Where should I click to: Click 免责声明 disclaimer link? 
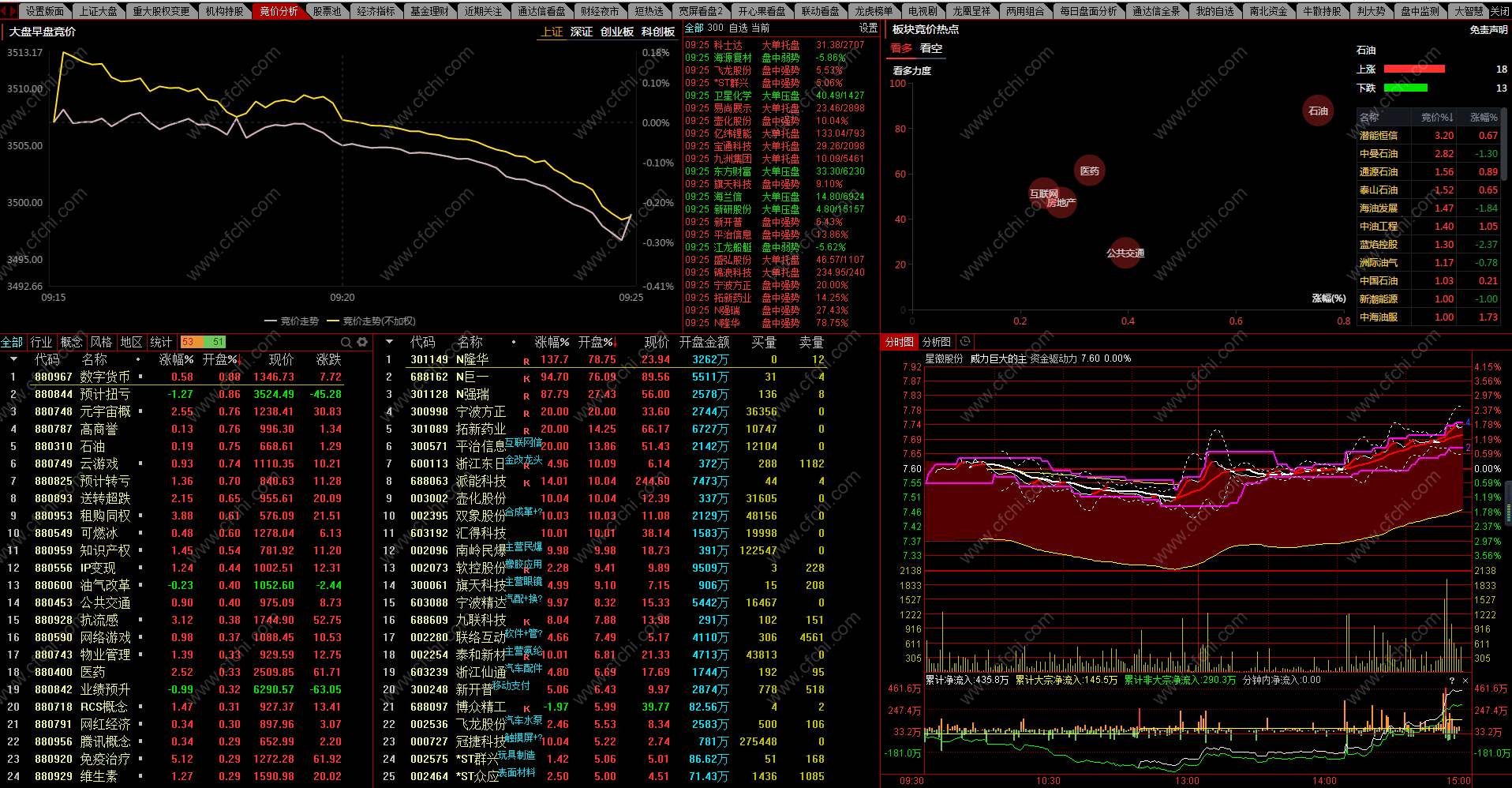tap(1488, 30)
